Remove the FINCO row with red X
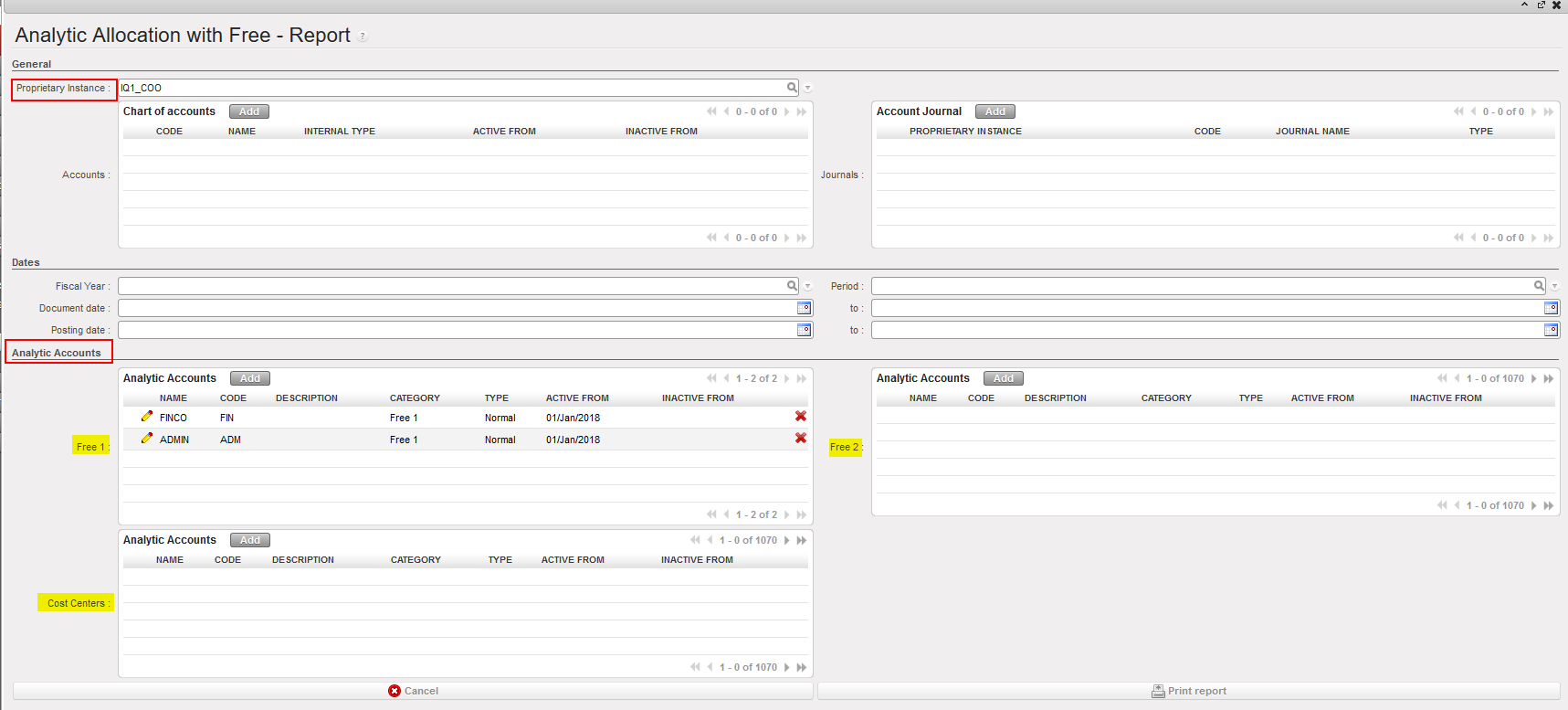The width and height of the screenshot is (1568, 710). [801, 417]
